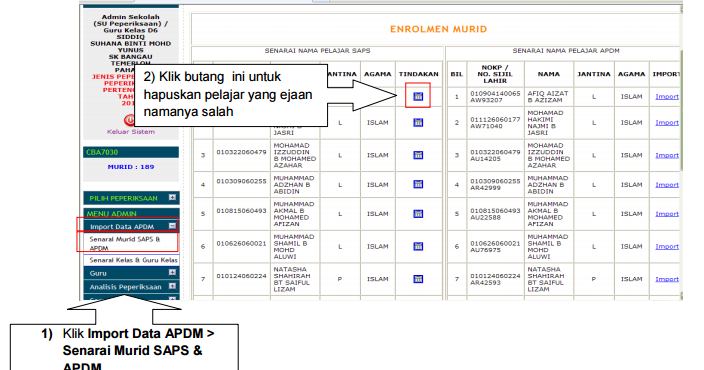Delete SAPS student MUHAMMAD AKMAL B MOHAMED AFIZAN

(x=418, y=214)
